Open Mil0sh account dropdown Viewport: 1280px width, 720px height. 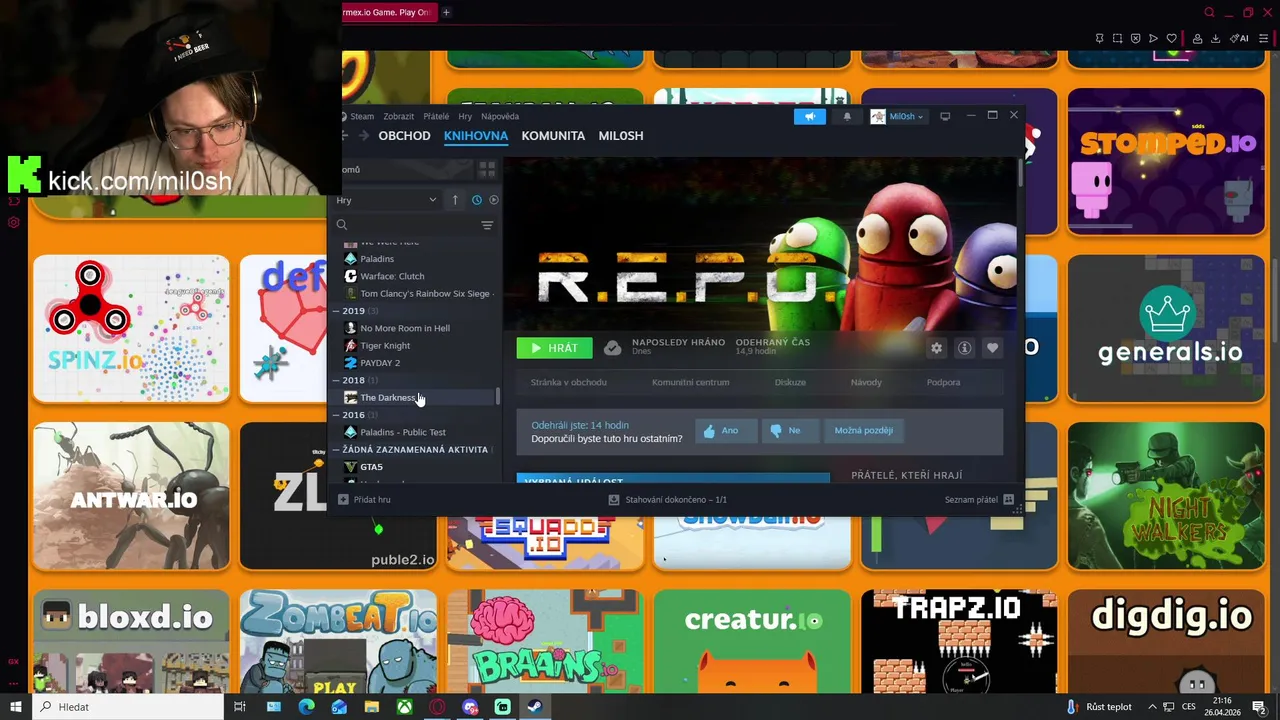coord(897,116)
